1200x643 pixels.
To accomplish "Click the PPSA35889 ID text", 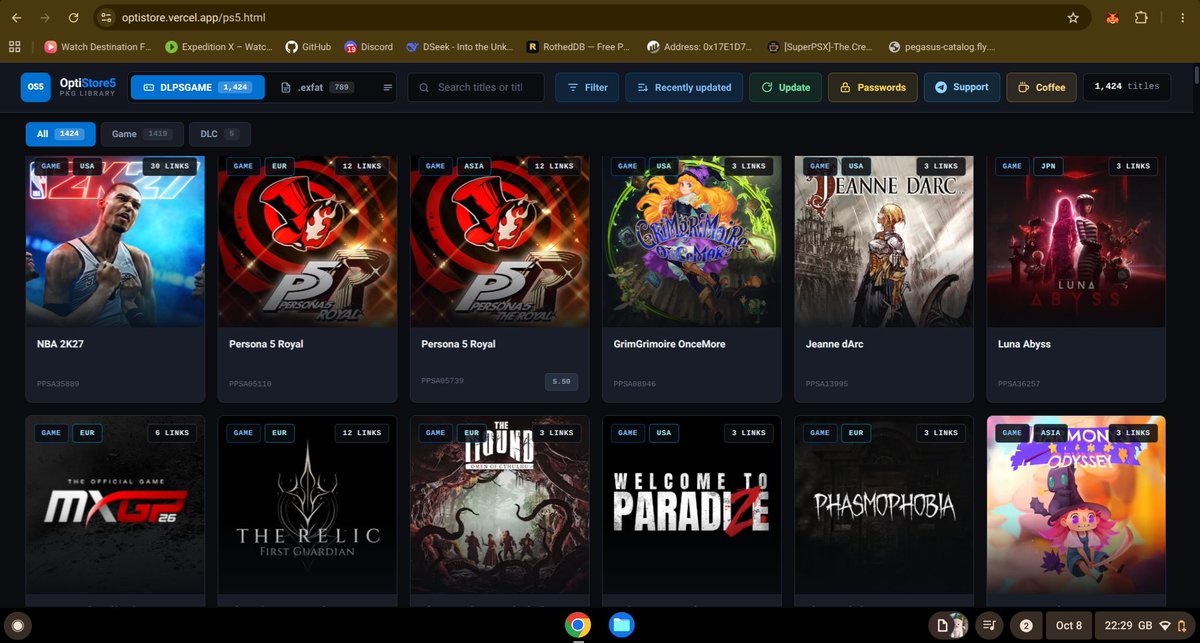I will [57, 383].
